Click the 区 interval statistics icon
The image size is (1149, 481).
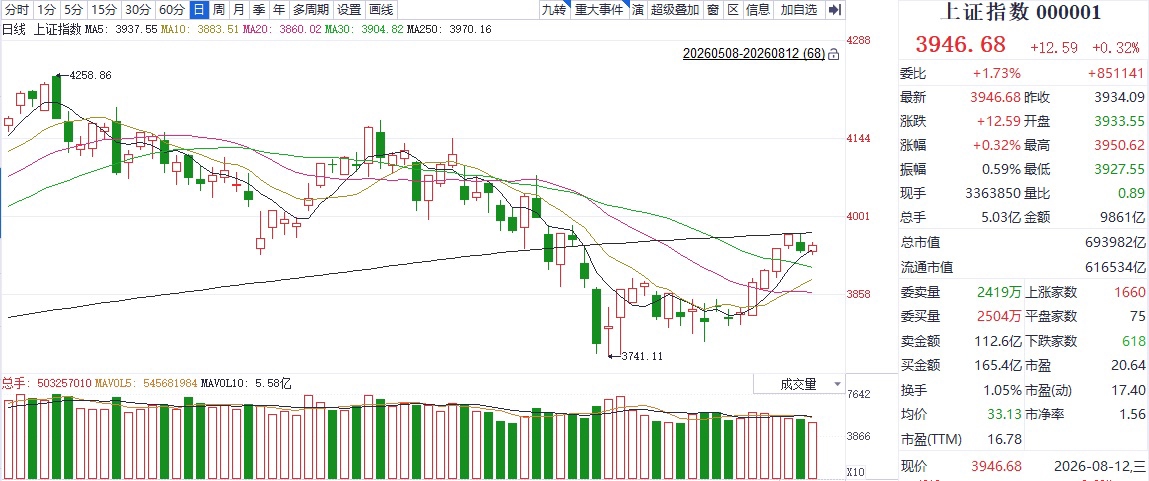pos(731,10)
